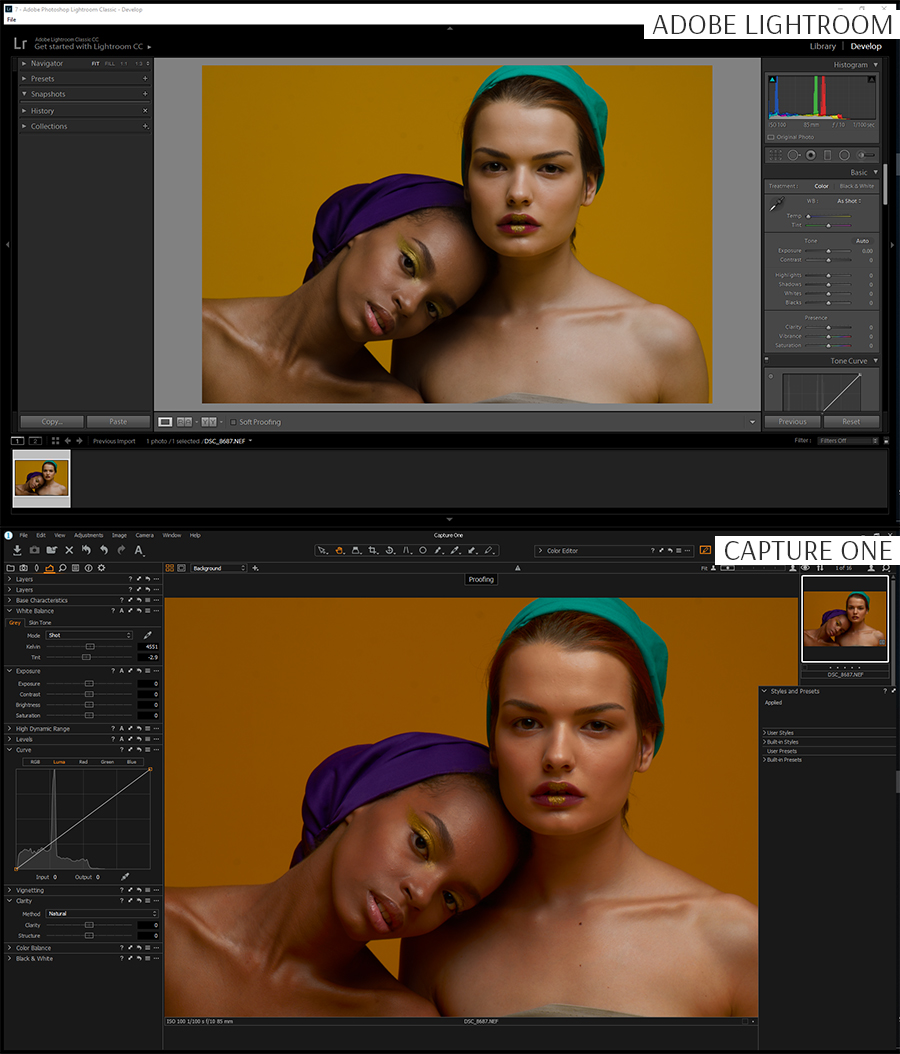Viewport: 900px width, 1054px height.
Task: Open Capture One's White Balance Mode dropdown
Action: [x=89, y=635]
